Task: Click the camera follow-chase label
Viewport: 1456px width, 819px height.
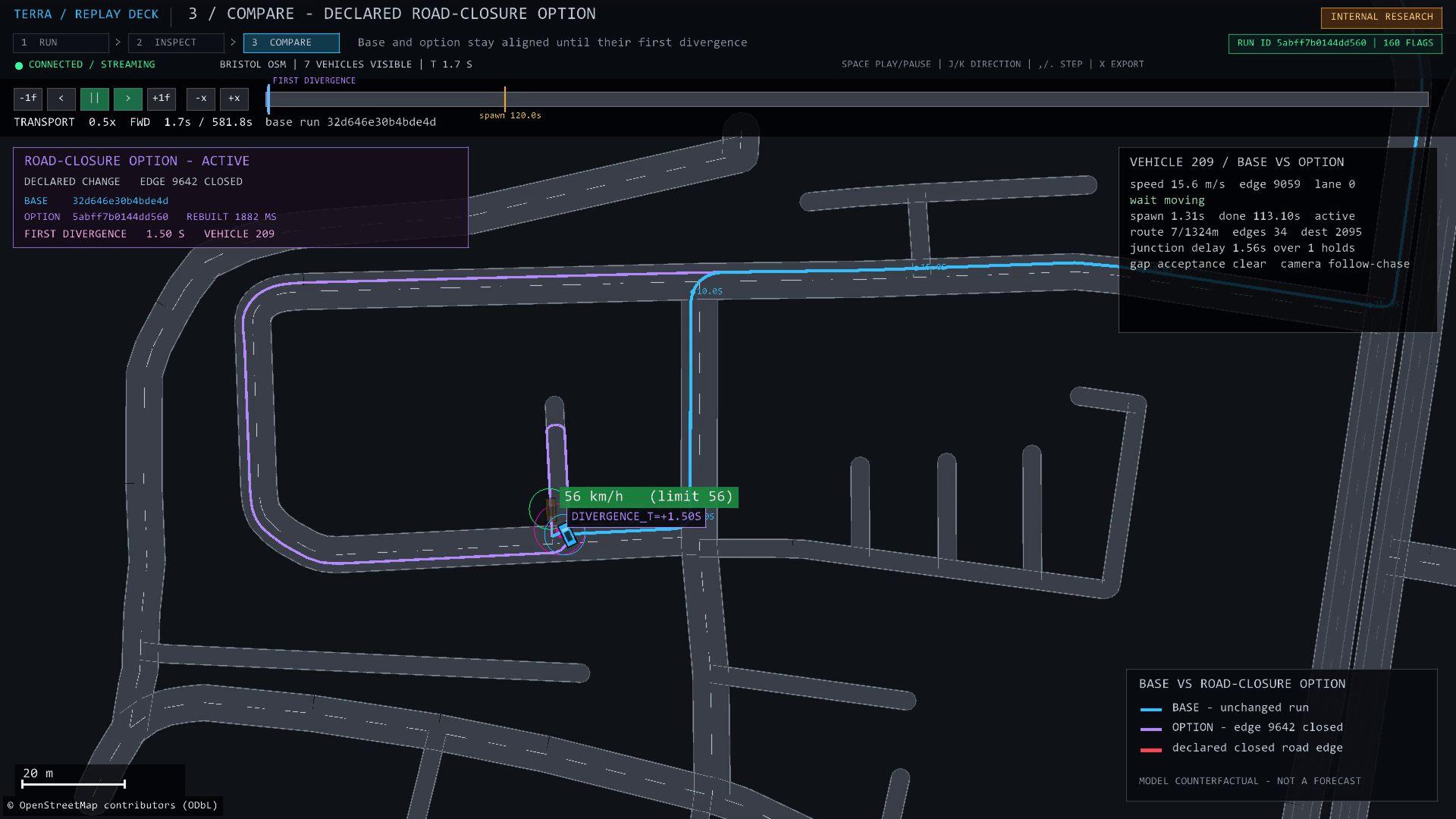Action: tap(1345, 264)
